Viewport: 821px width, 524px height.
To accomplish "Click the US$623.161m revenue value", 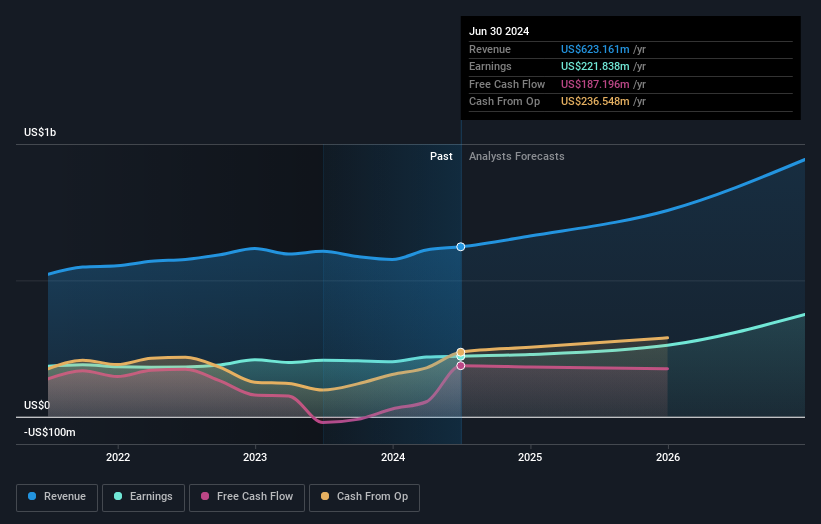I will (x=595, y=49).
